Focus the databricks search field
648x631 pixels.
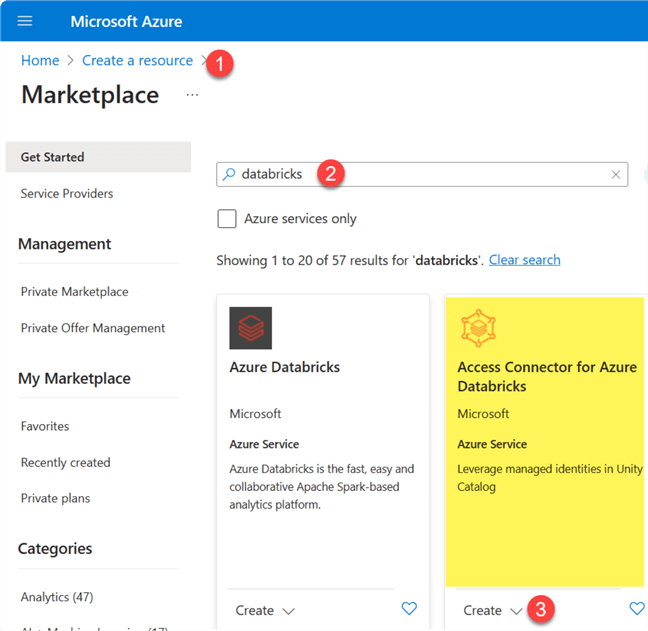422,174
